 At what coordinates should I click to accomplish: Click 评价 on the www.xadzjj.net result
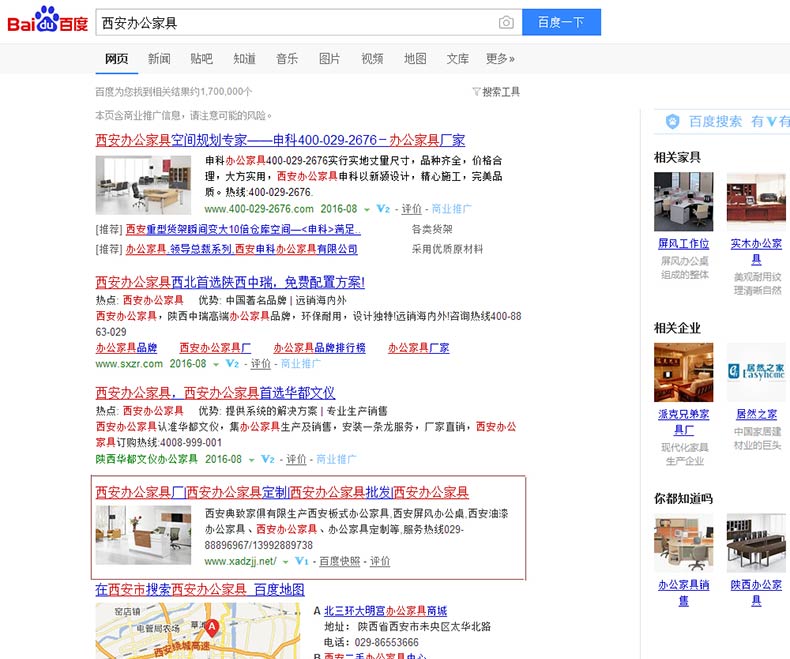pyautogui.click(x=380, y=561)
